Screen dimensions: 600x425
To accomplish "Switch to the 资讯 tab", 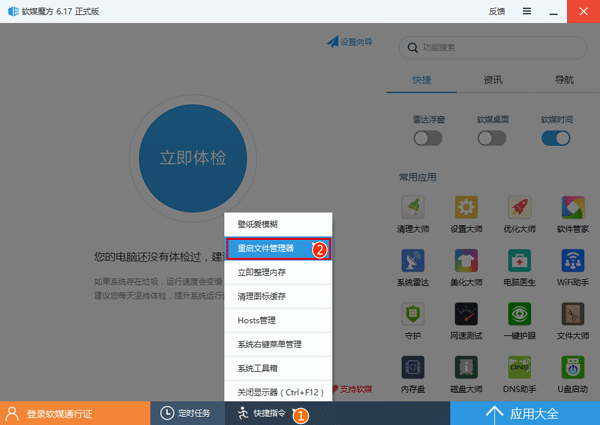I will (x=492, y=79).
